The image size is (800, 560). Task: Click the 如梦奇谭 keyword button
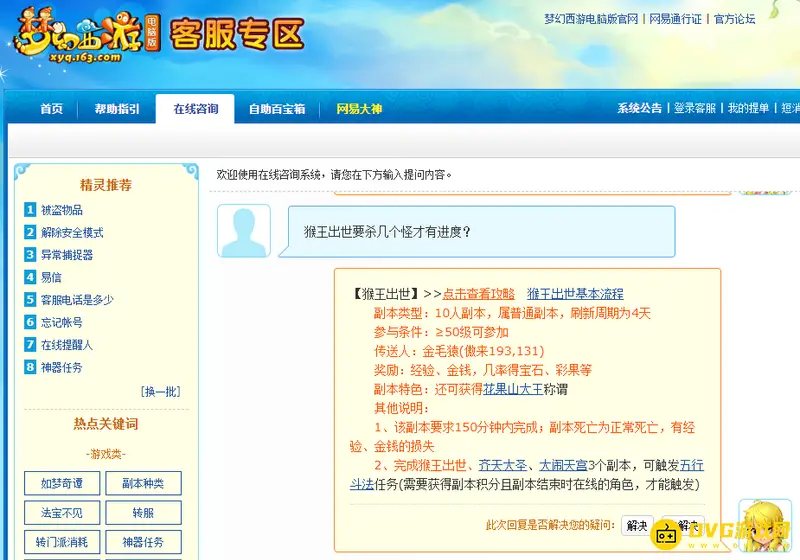pos(62,483)
